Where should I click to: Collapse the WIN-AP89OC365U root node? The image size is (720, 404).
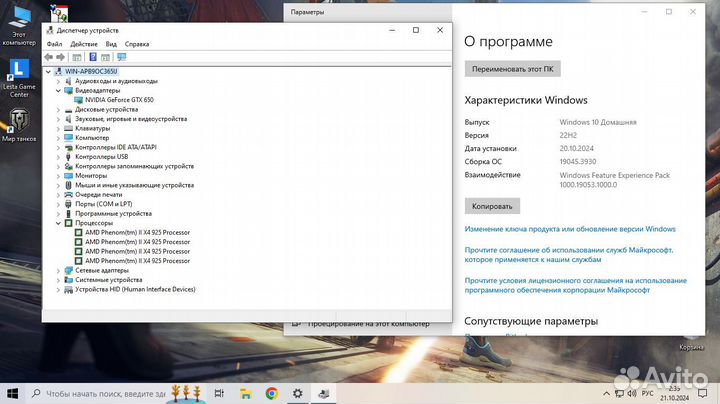pos(48,72)
